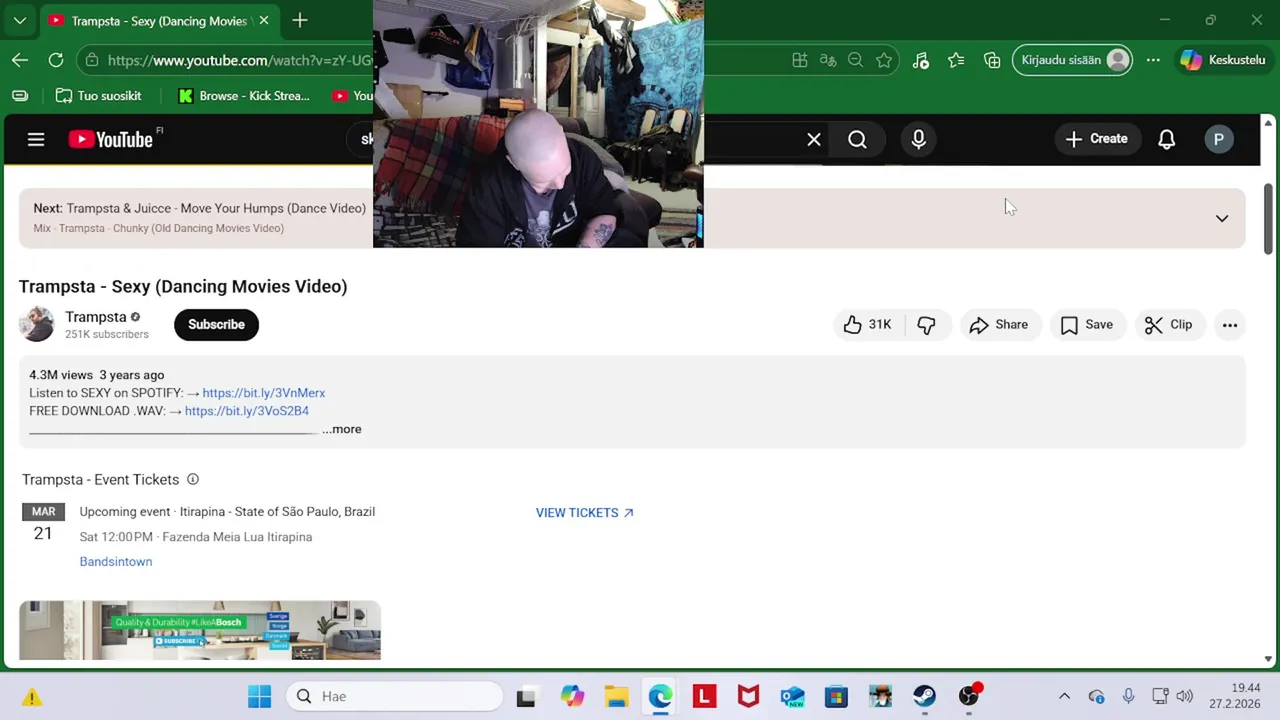Open File Explorer from taskbar
The image size is (1280, 720).
616,696
